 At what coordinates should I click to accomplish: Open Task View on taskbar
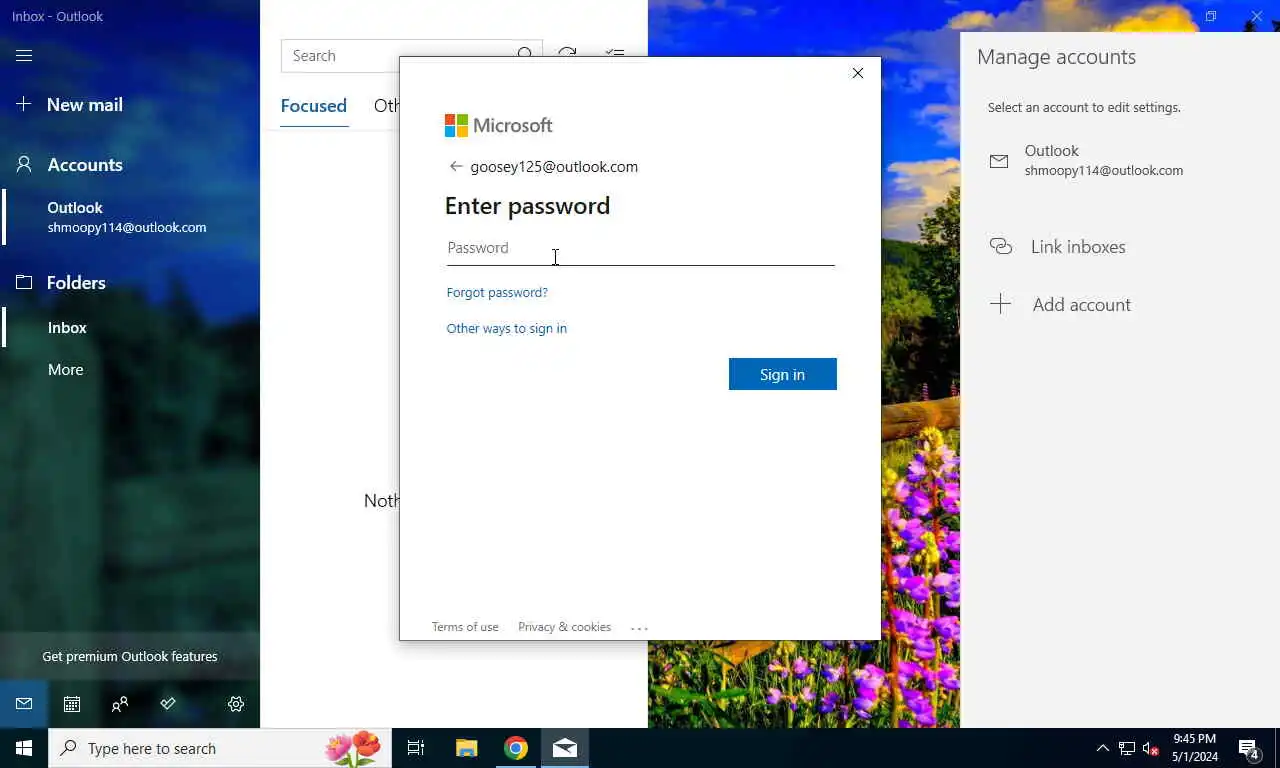416,748
